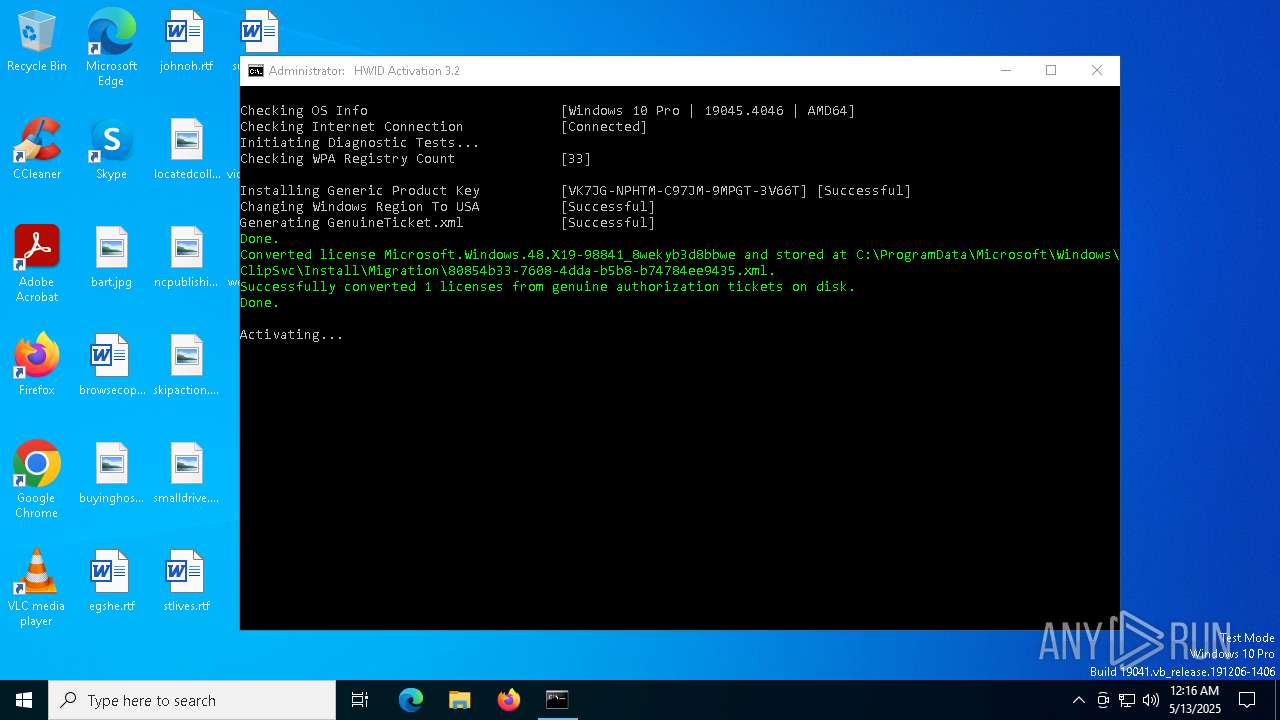1280x720 pixels.
Task: Show hidden system tray icons
Action: (x=1078, y=700)
